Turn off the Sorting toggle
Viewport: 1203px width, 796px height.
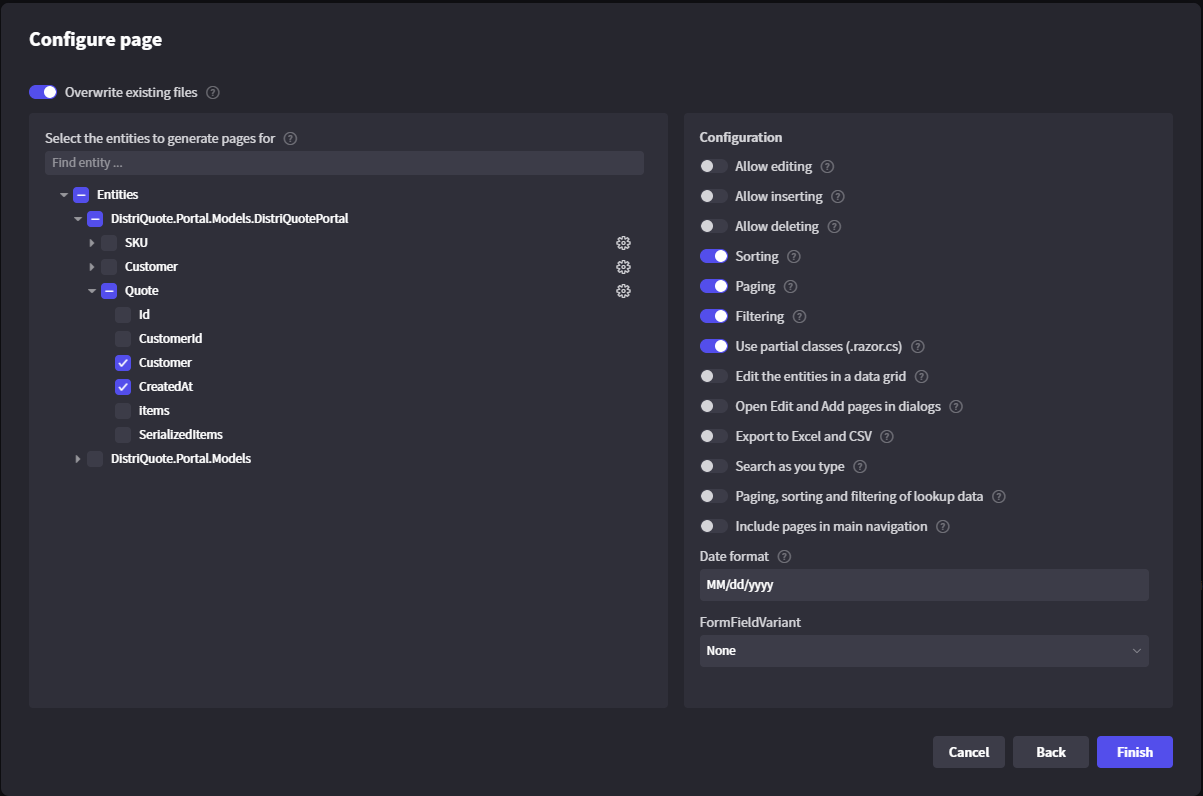(x=714, y=256)
